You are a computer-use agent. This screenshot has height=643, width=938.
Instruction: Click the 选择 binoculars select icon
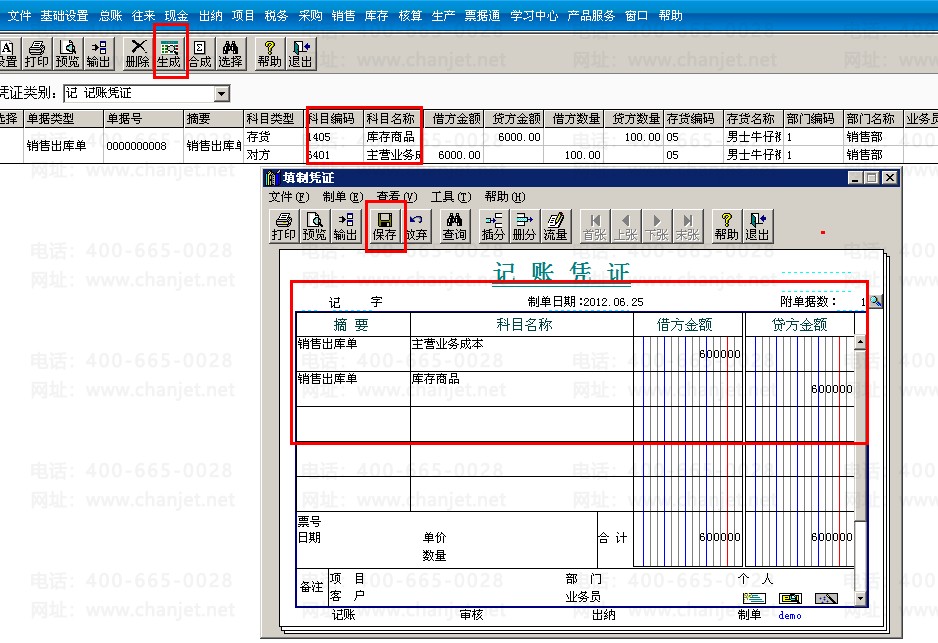point(230,54)
